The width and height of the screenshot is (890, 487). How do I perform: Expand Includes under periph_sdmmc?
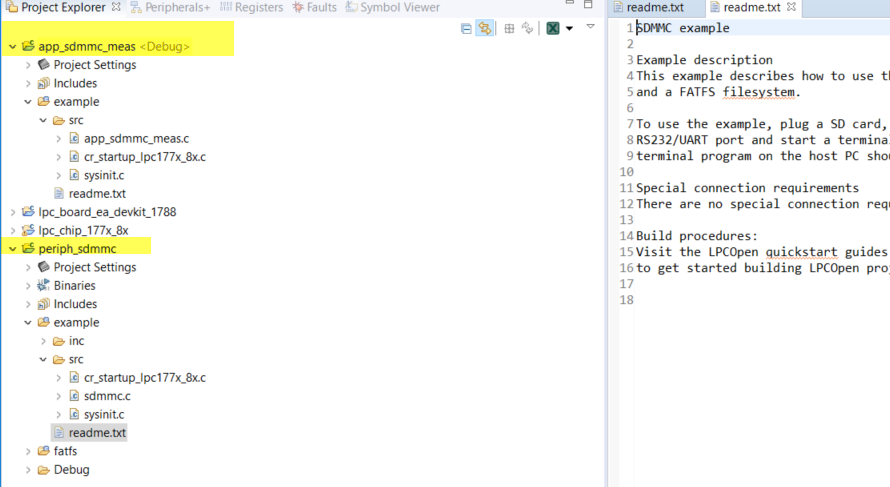[x=28, y=304]
